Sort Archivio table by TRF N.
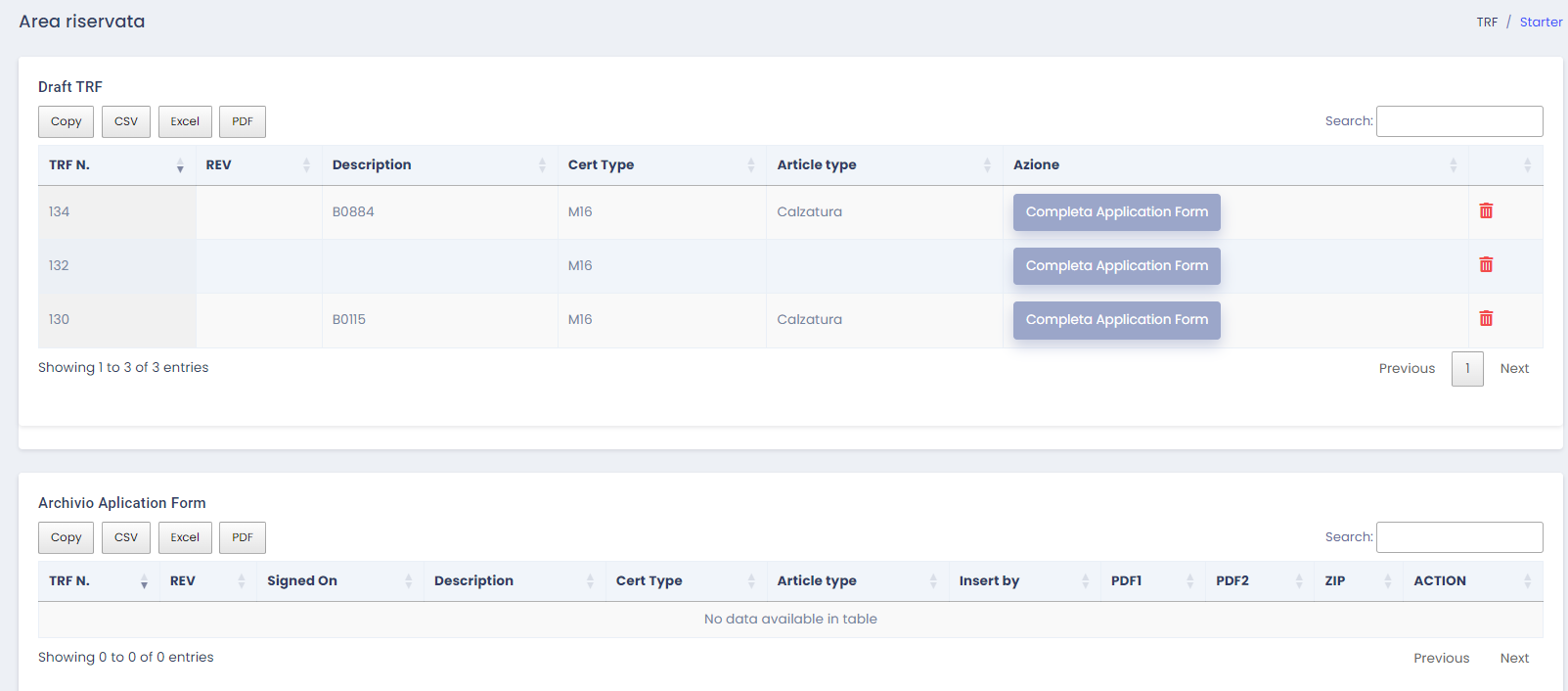This screenshot has height=691, width=1568. [99, 581]
